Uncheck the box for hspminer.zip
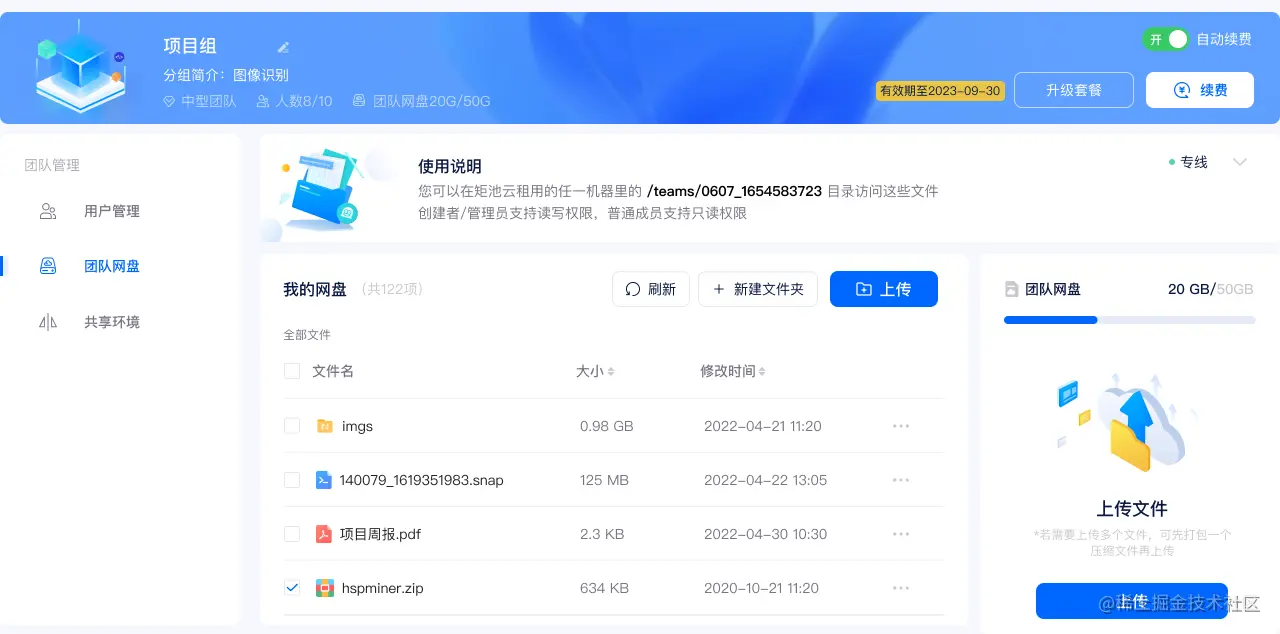 [292, 588]
